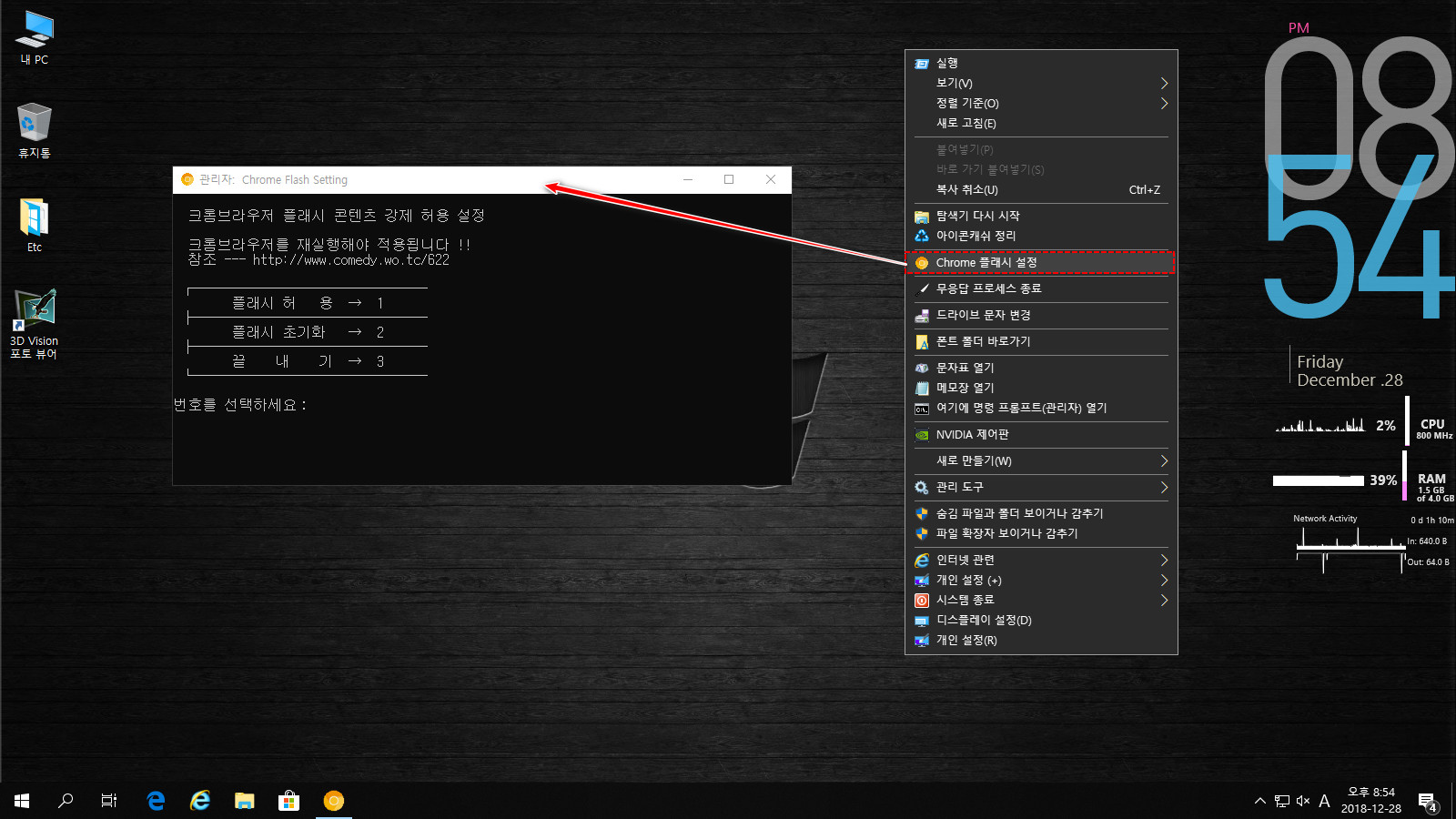1456x819 pixels.
Task: Toggle 파일 확장자 보이거나 감추기
Action: coord(1041,533)
